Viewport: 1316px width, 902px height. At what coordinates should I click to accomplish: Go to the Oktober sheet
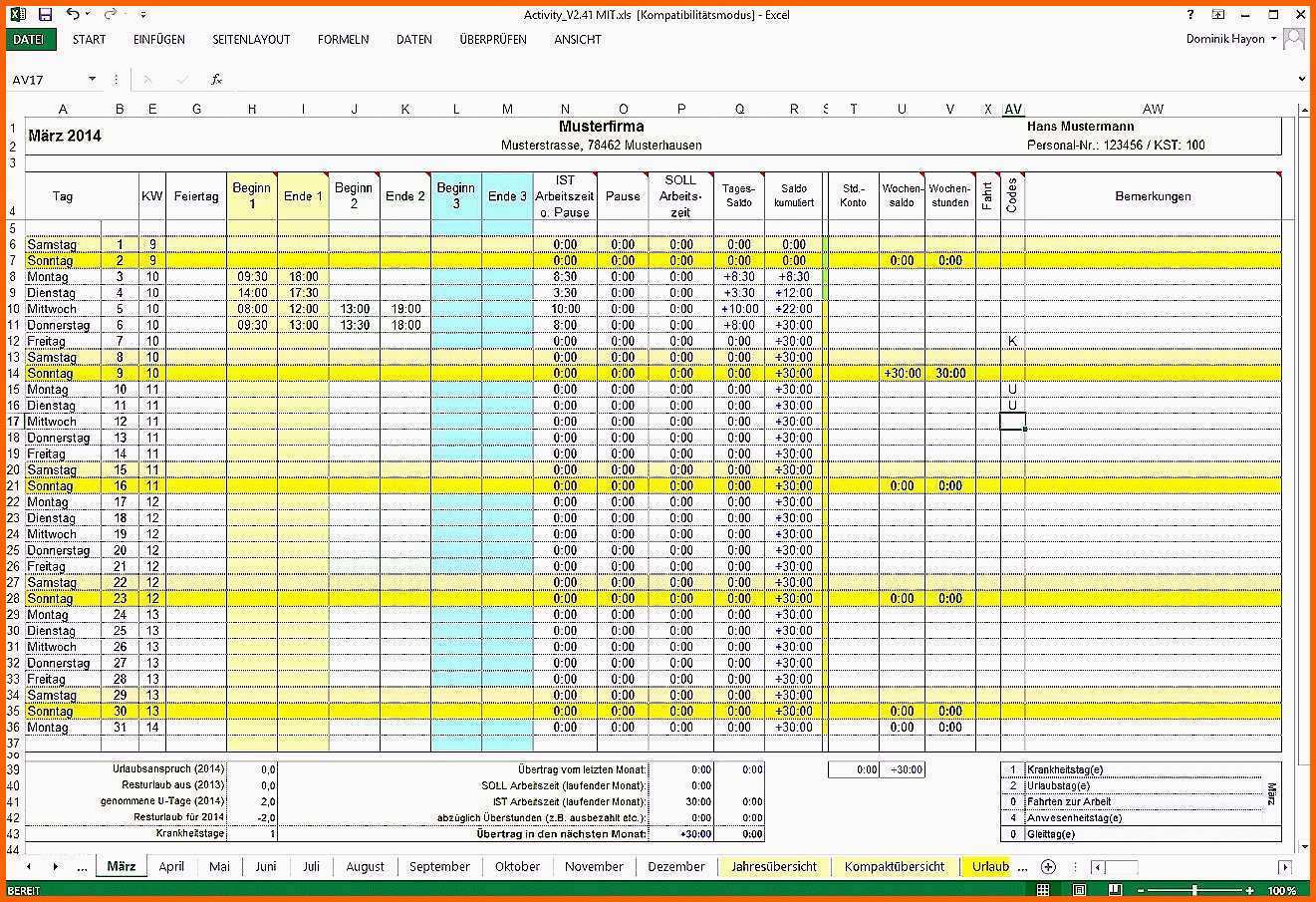517,867
